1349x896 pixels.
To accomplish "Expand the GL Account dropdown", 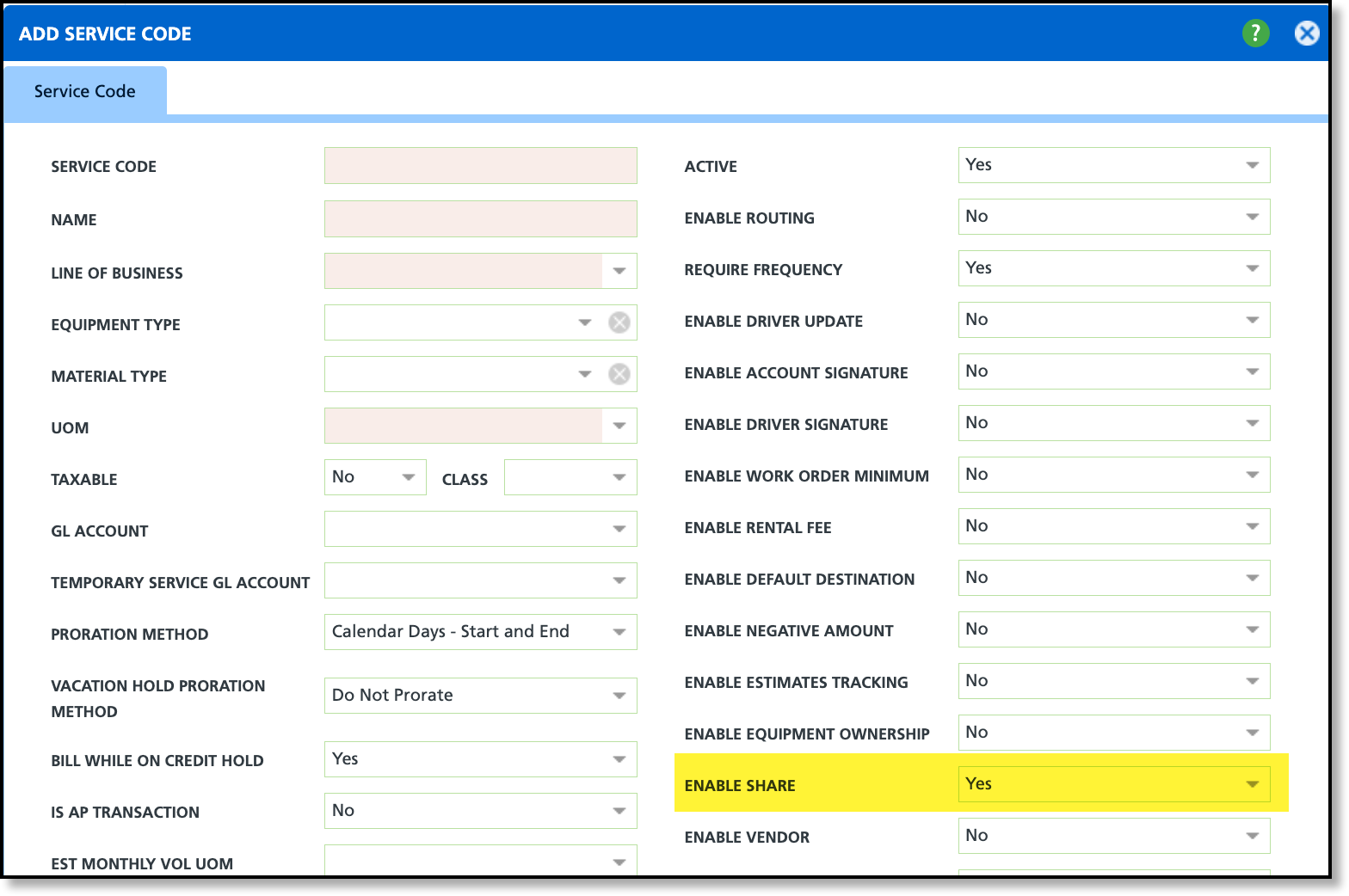I will pos(480,529).
